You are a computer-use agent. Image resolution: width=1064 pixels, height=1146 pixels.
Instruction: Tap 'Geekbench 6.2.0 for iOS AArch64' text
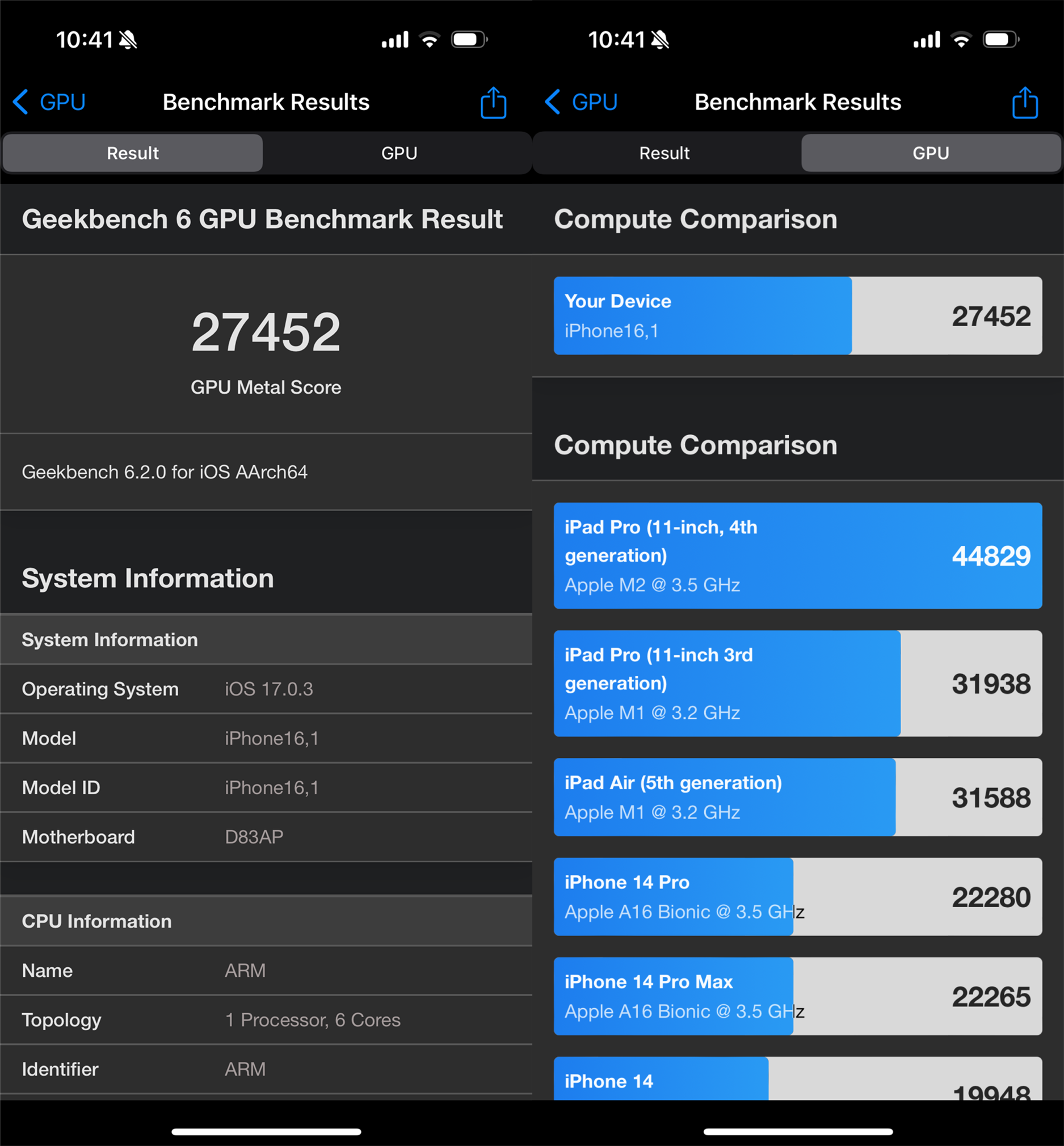pos(165,472)
